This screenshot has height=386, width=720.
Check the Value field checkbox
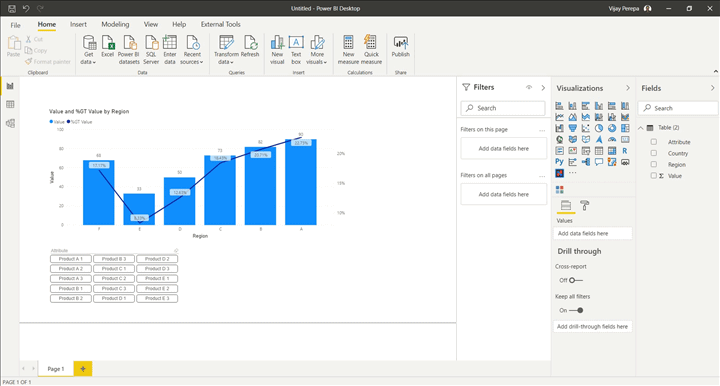[x=654, y=175]
